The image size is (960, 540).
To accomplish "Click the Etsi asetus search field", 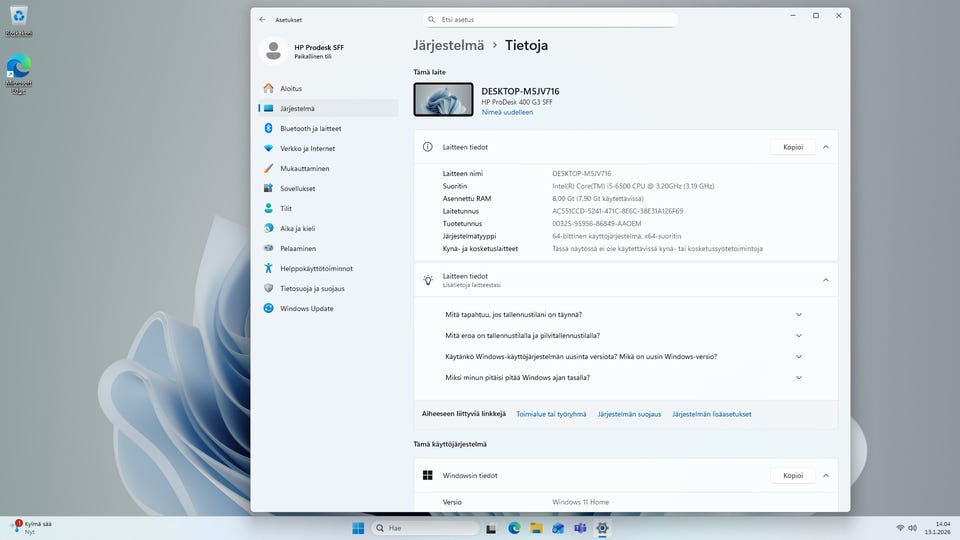I will [x=550, y=19].
